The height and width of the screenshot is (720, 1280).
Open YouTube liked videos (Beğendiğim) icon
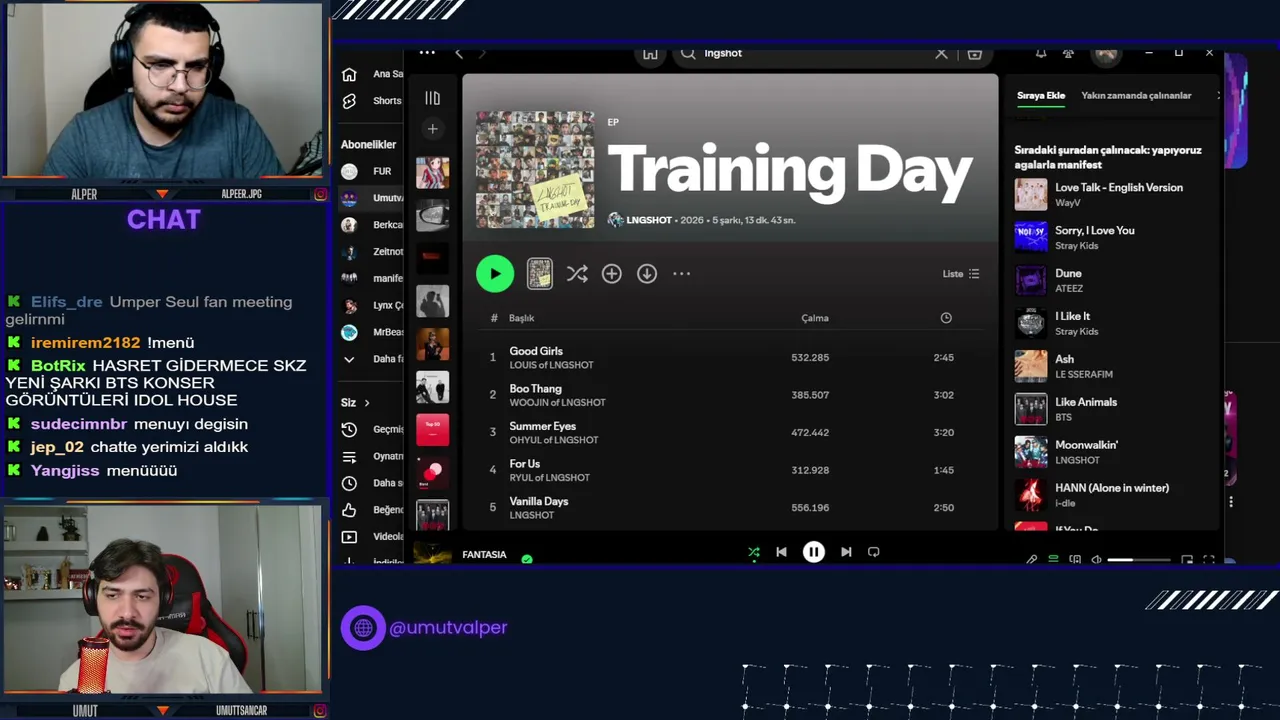(349, 510)
